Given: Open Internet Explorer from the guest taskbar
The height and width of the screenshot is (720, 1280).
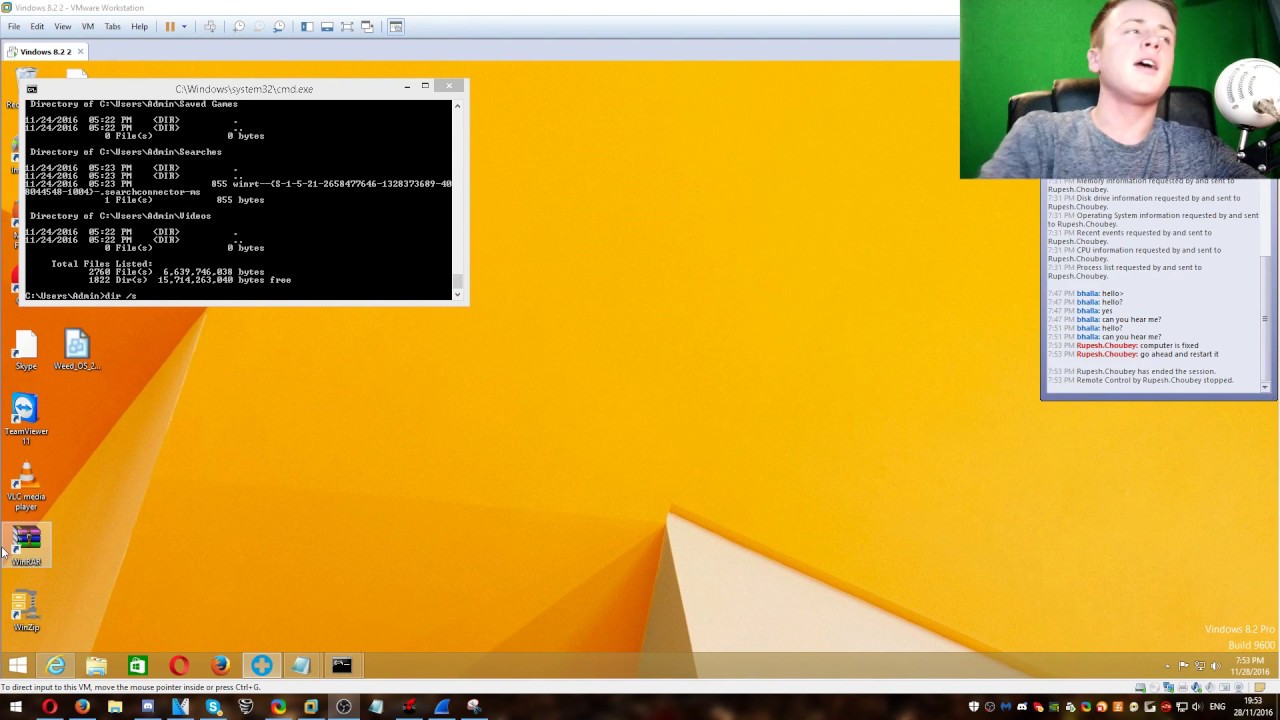Looking at the screenshot, I should point(56,665).
